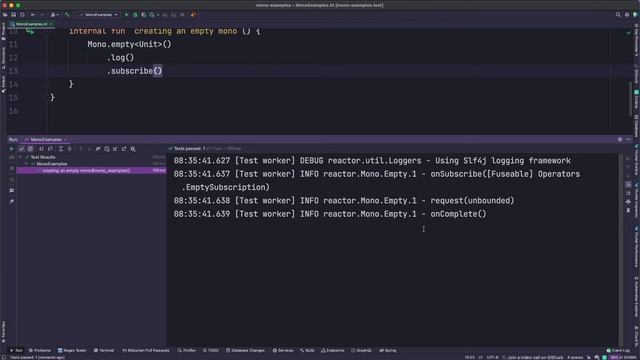Image resolution: width=640 pixels, height=360 pixels.
Task: Click the Save All icon in main toolbar
Action: (13, 15)
